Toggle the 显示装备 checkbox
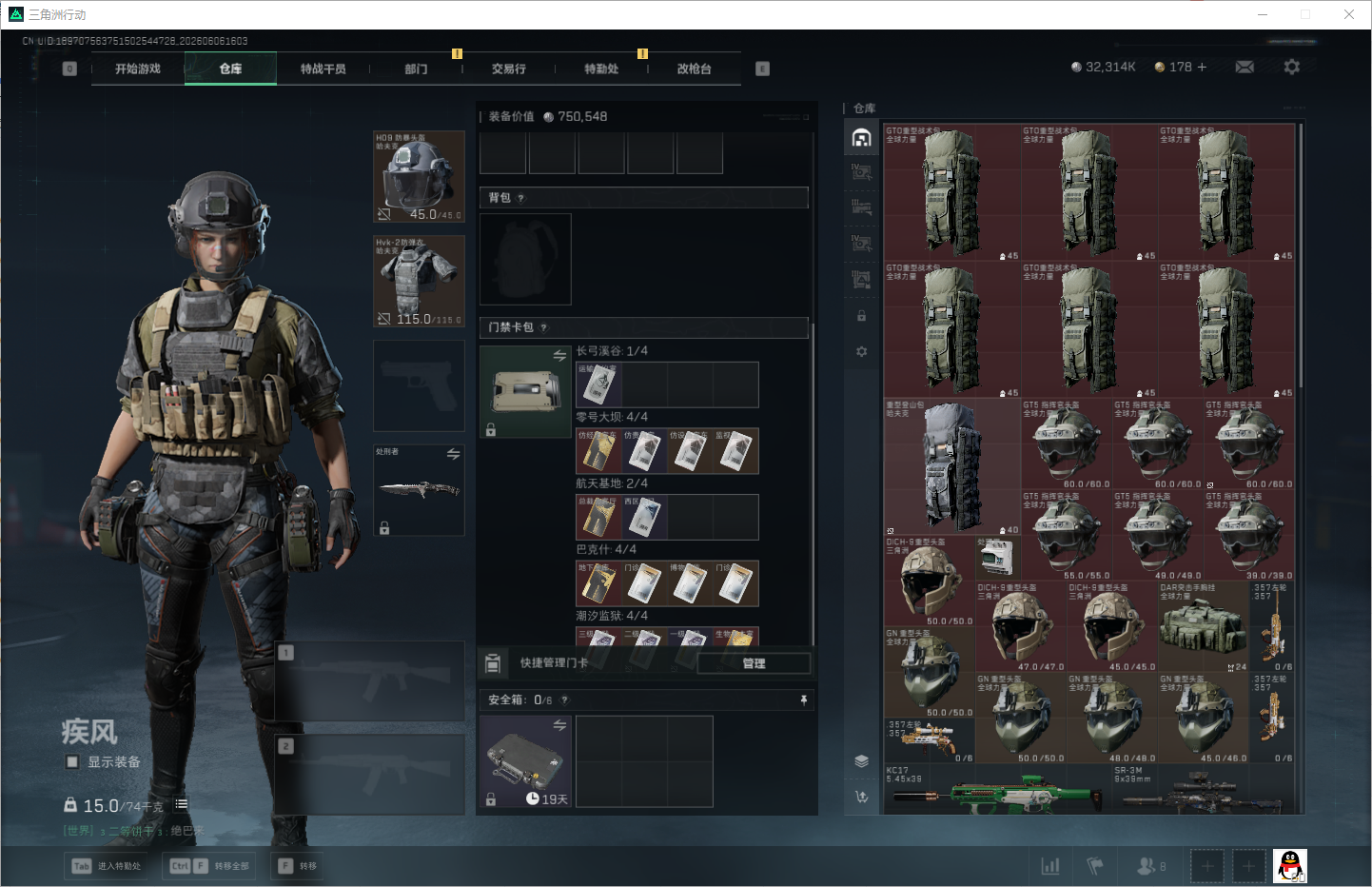Screen dimensions: 1372x887 coord(72,761)
